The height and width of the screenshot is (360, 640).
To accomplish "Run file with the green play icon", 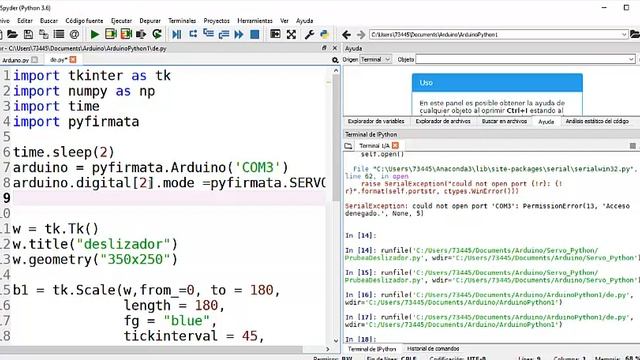I will pyautogui.click(x=95, y=34).
